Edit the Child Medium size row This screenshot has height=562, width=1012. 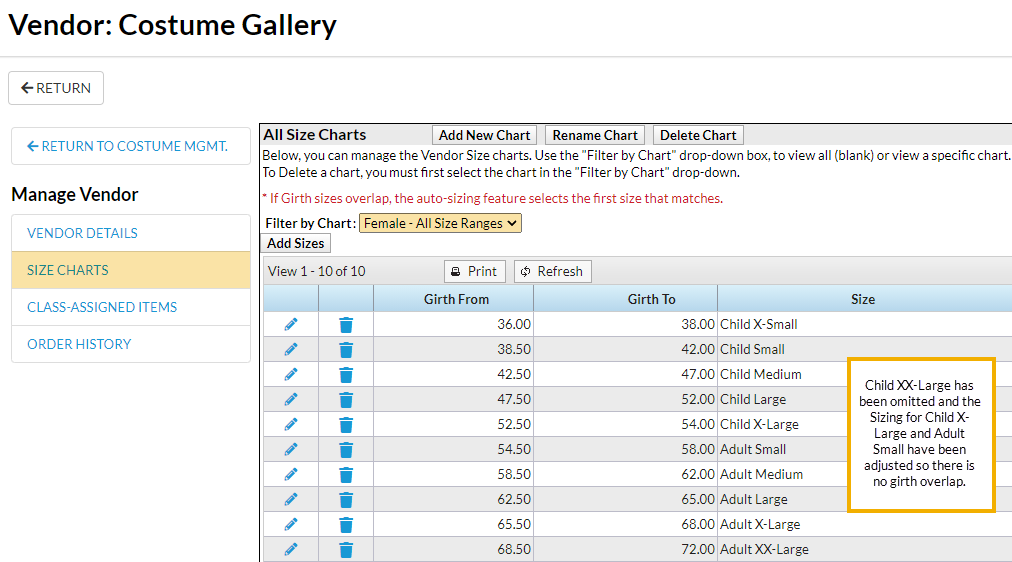tap(291, 374)
